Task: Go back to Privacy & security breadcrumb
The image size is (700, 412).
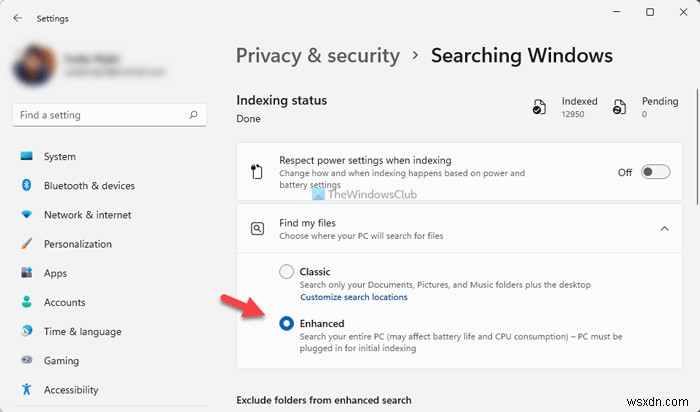Action: (x=317, y=56)
